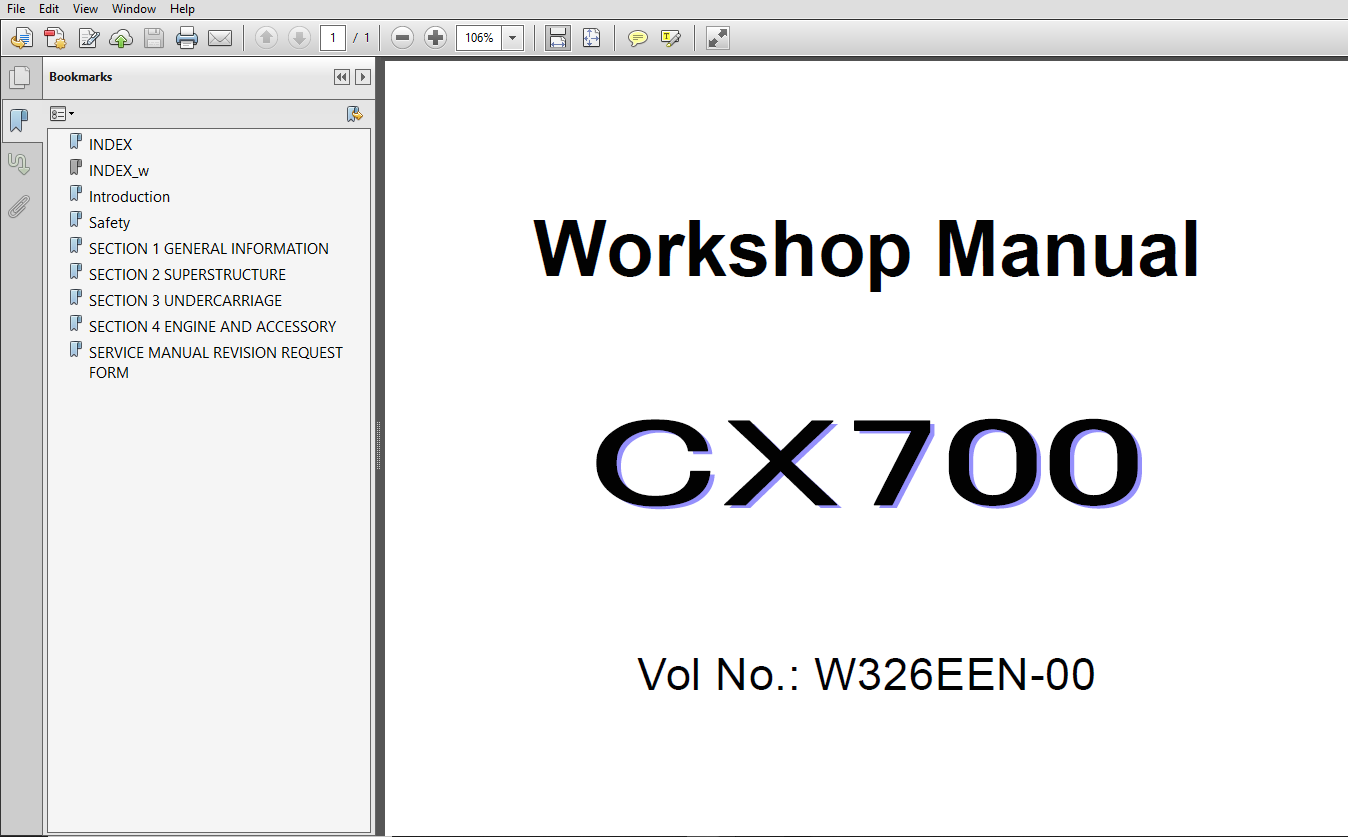Open the File menu
The image size is (1348, 837).
tap(17, 9)
